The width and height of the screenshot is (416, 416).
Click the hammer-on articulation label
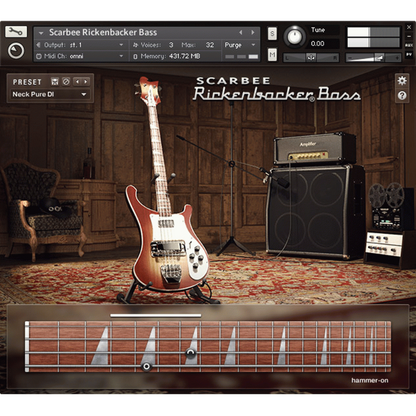coord(370,380)
